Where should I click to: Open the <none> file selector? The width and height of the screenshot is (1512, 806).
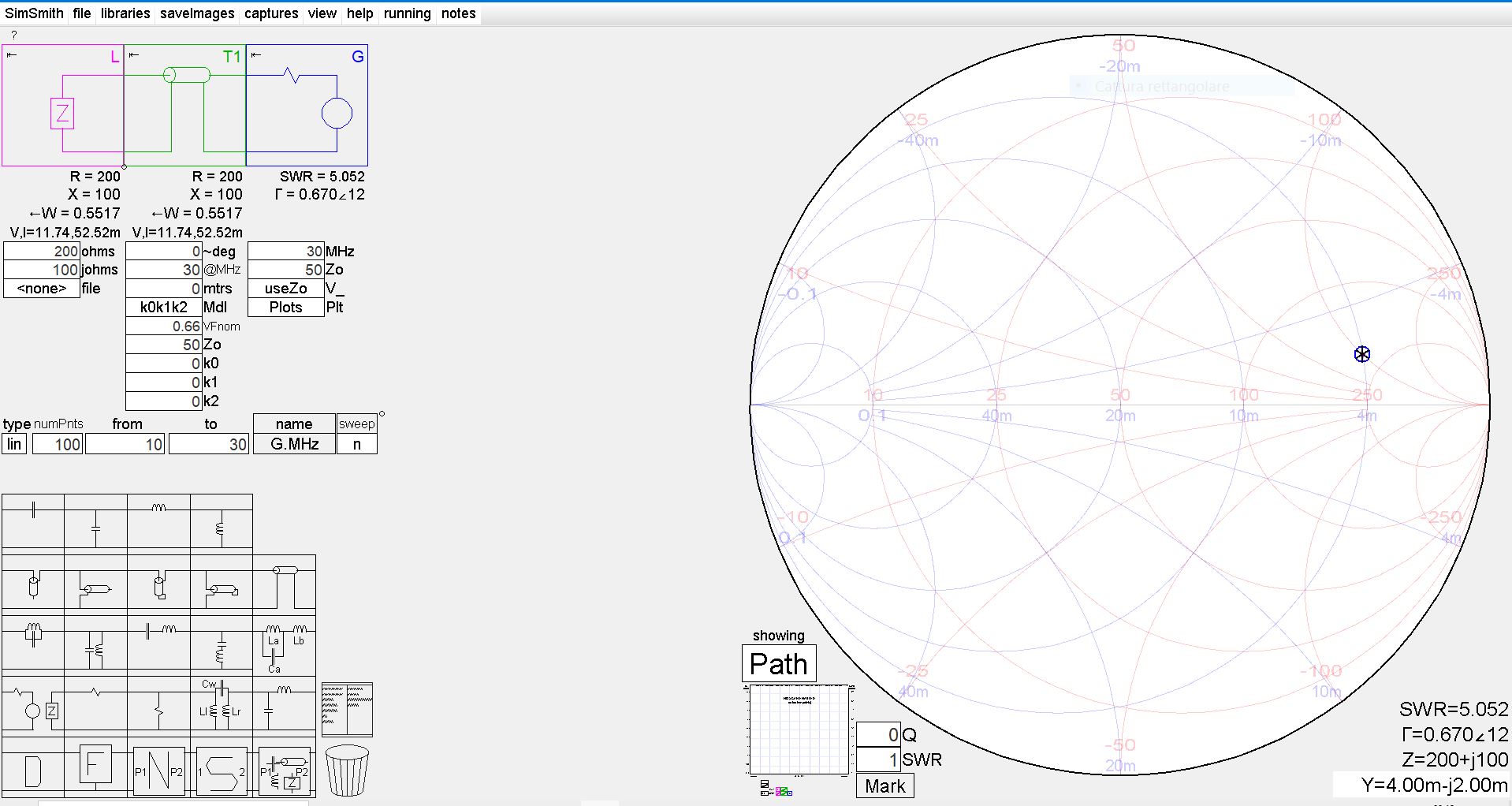[x=42, y=289]
